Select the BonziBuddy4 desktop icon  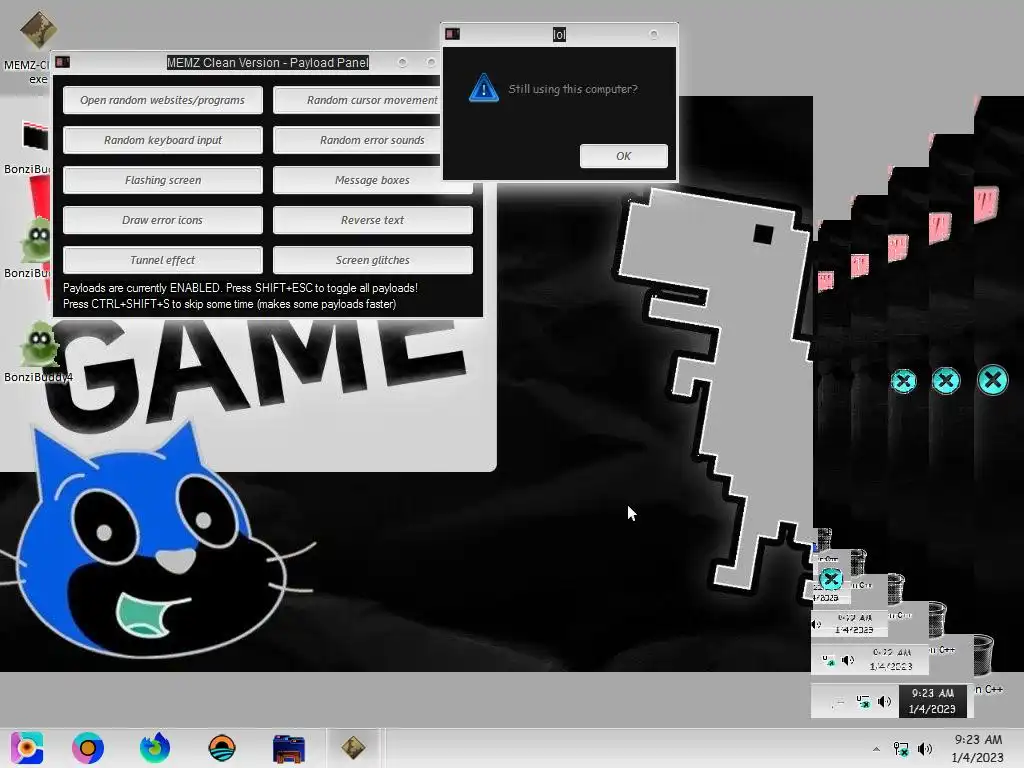click(x=38, y=353)
